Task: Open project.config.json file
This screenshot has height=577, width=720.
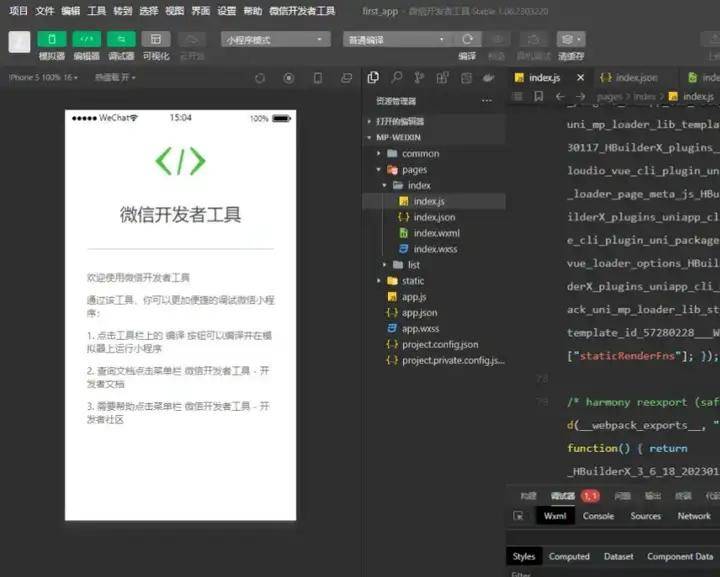Action: [434, 344]
